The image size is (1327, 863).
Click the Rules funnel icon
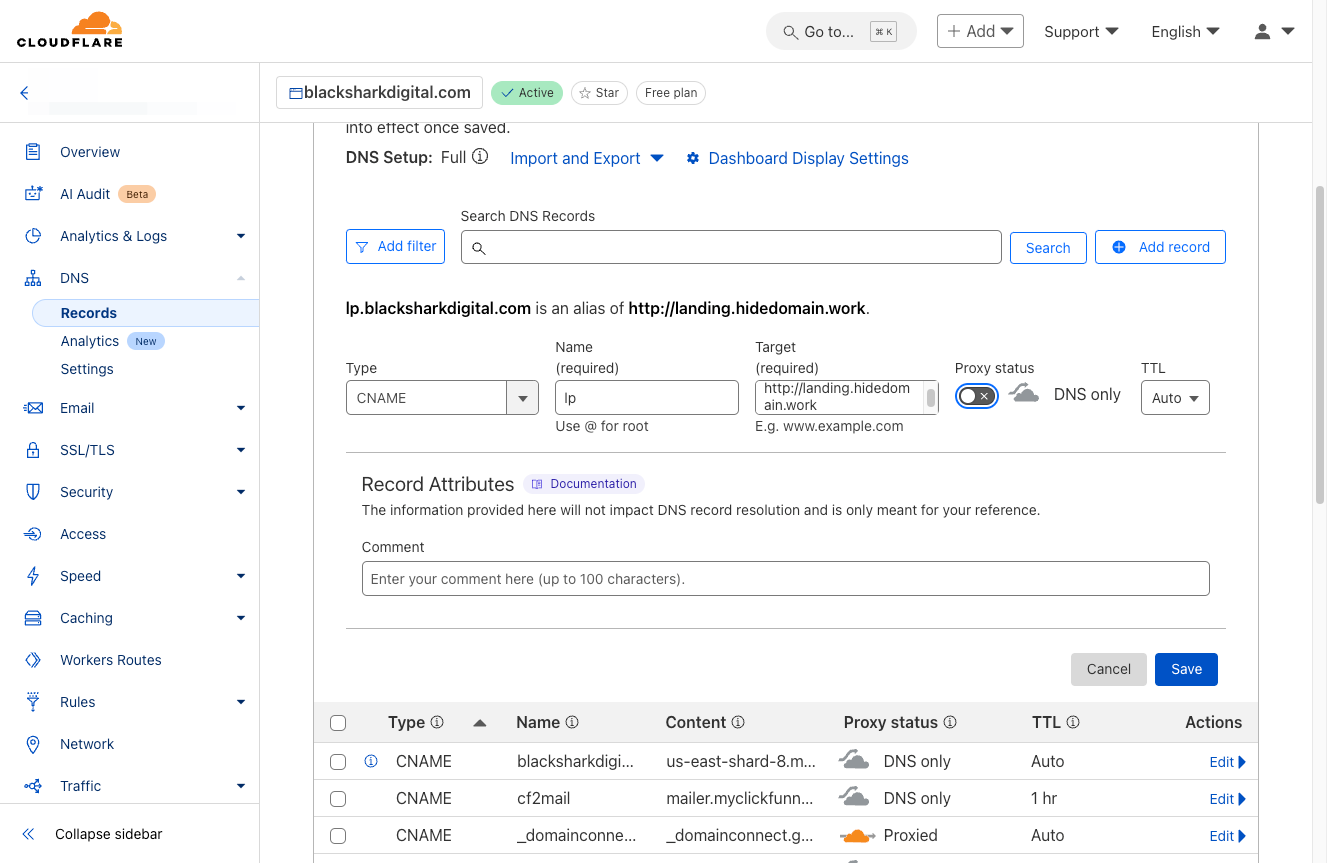(33, 702)
